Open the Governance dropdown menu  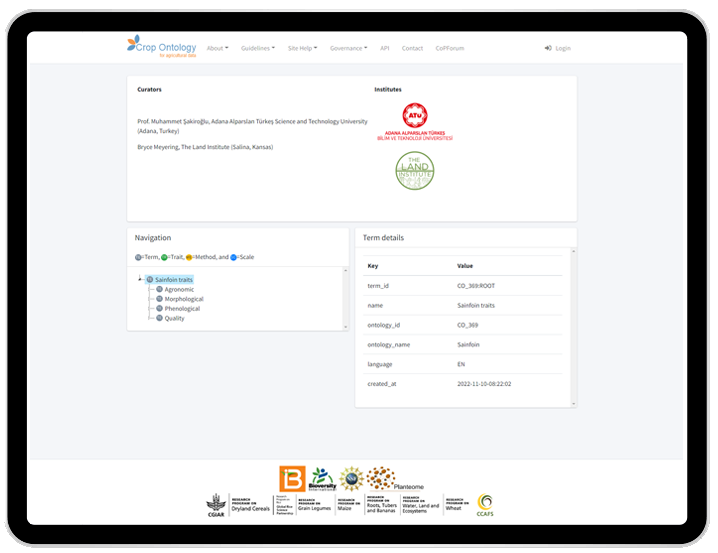click(x=348, y=48)
